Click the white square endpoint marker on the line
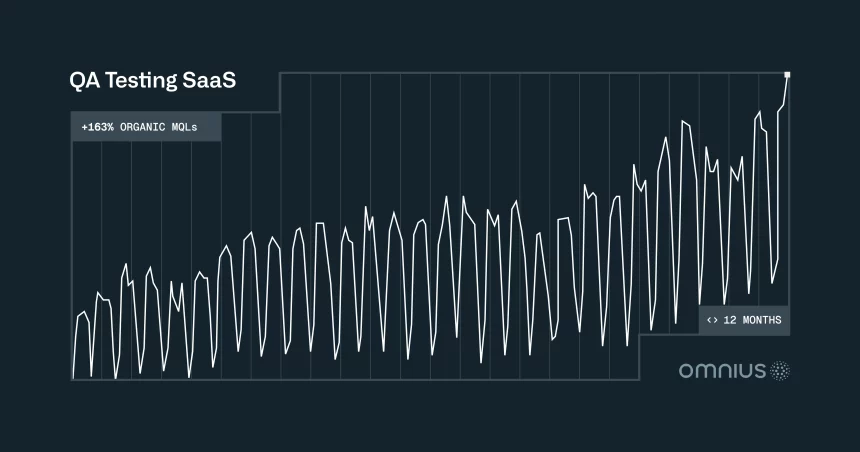This screenshot has width=860, height=452. pos(788,74)
